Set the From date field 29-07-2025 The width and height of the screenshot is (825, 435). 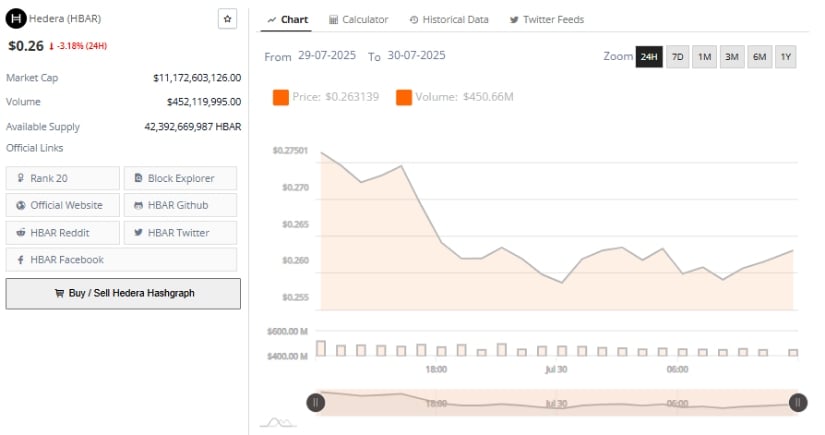tap(327, 55)
